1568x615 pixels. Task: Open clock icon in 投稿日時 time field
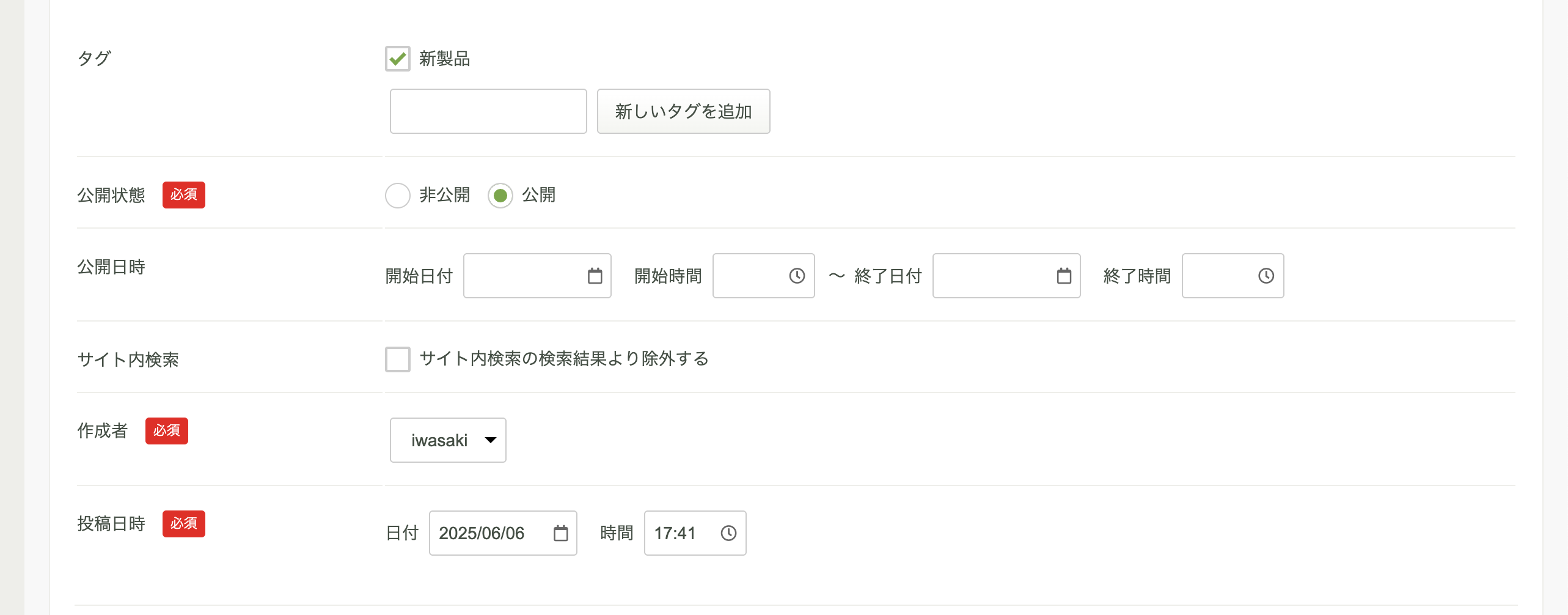(x=728, y=533)
